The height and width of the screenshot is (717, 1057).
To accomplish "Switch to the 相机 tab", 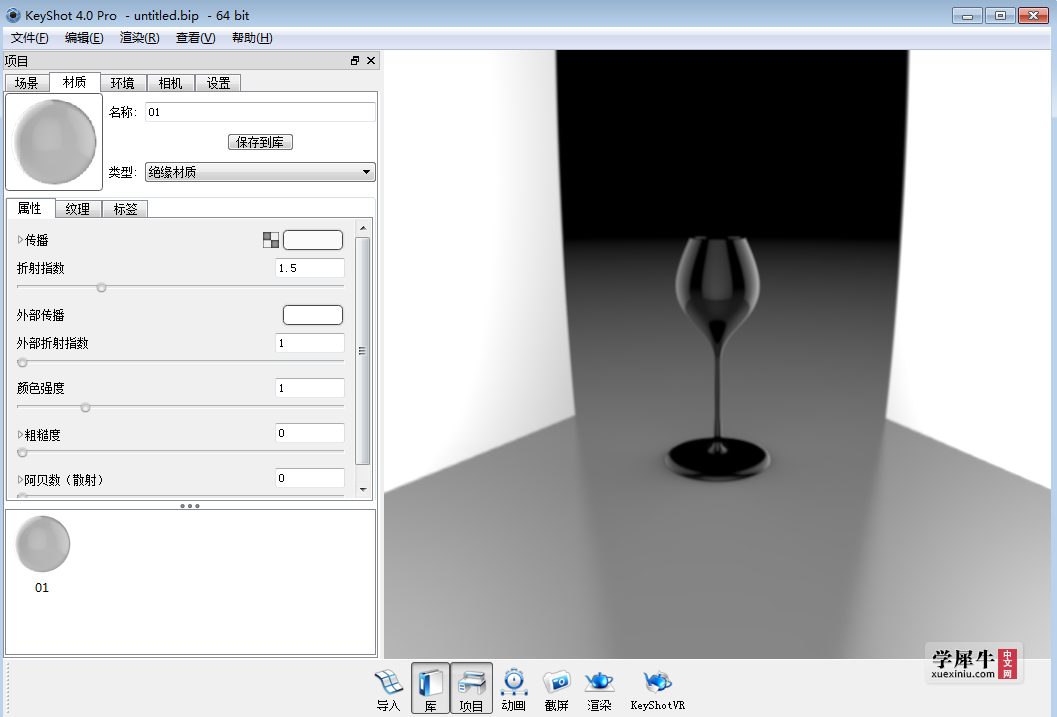I will tap(171, 83).
